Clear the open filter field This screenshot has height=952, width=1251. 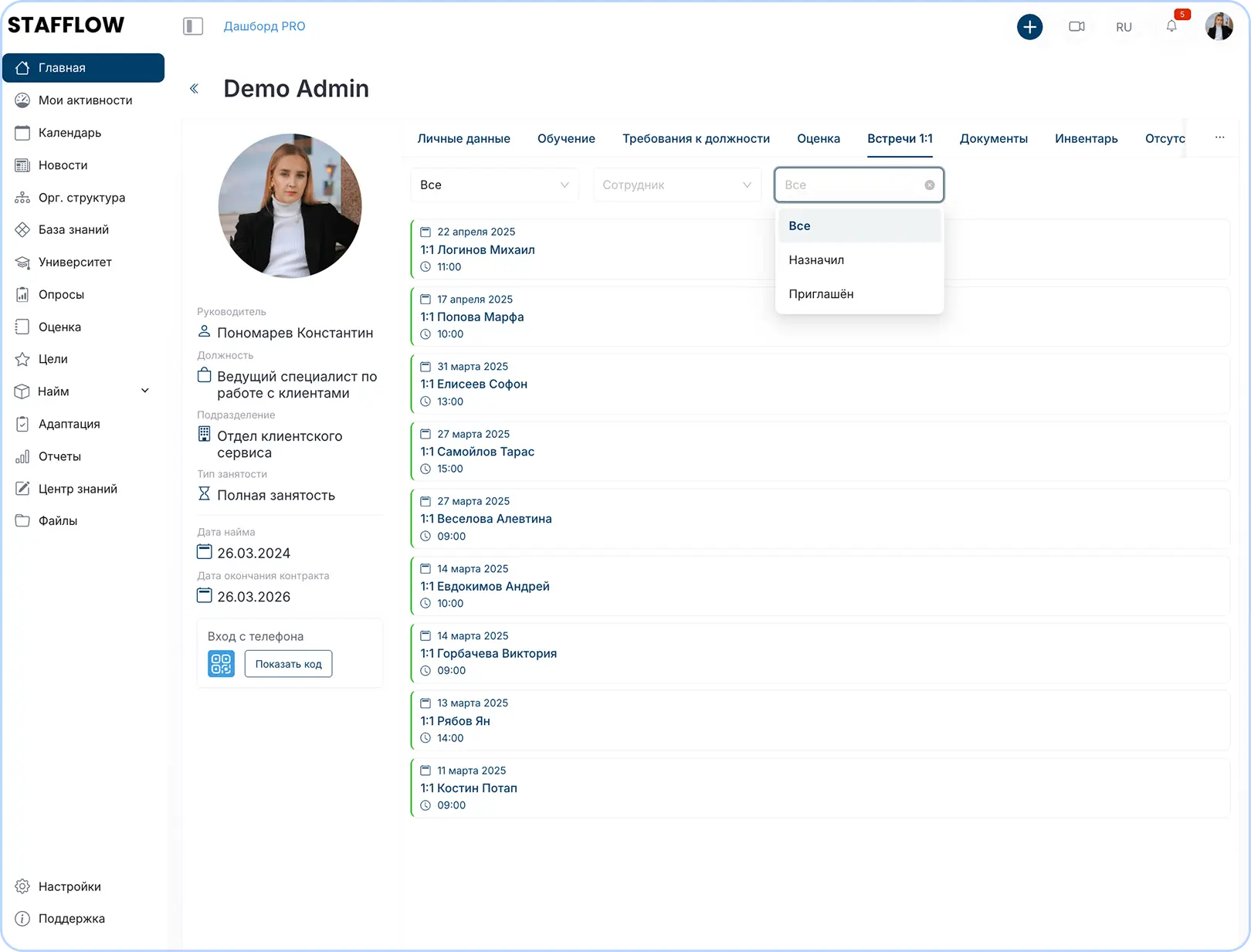[x=930, y=185]
